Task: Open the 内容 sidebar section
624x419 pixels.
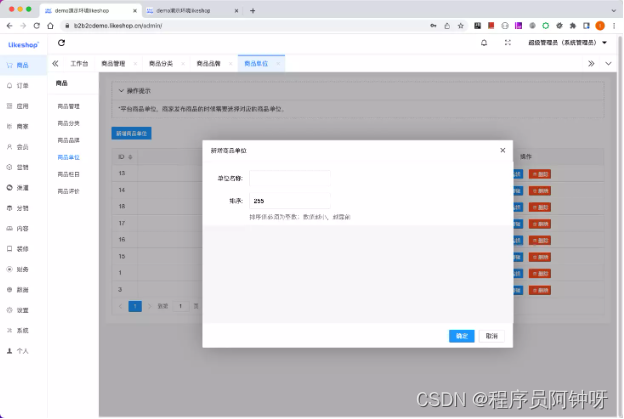Action: tap(18, 229)
